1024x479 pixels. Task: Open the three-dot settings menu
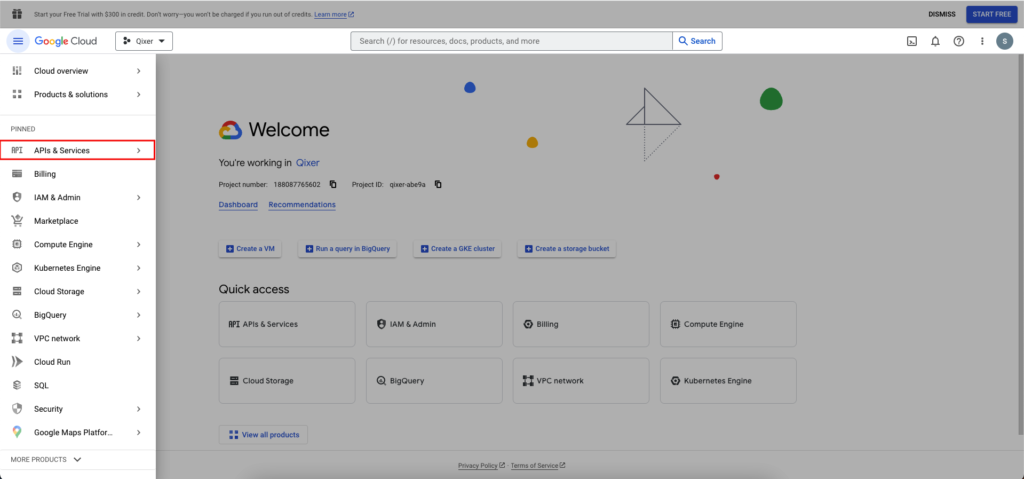(x=982, y=41)
